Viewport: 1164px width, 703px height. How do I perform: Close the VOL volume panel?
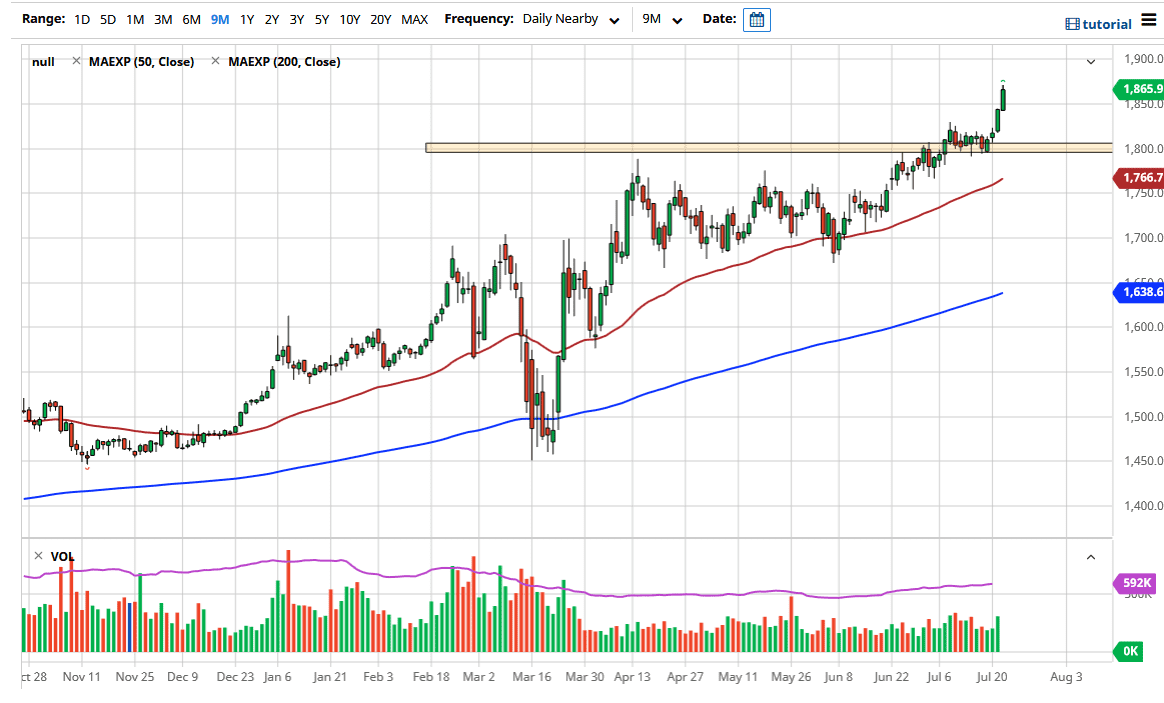(38, 556)
